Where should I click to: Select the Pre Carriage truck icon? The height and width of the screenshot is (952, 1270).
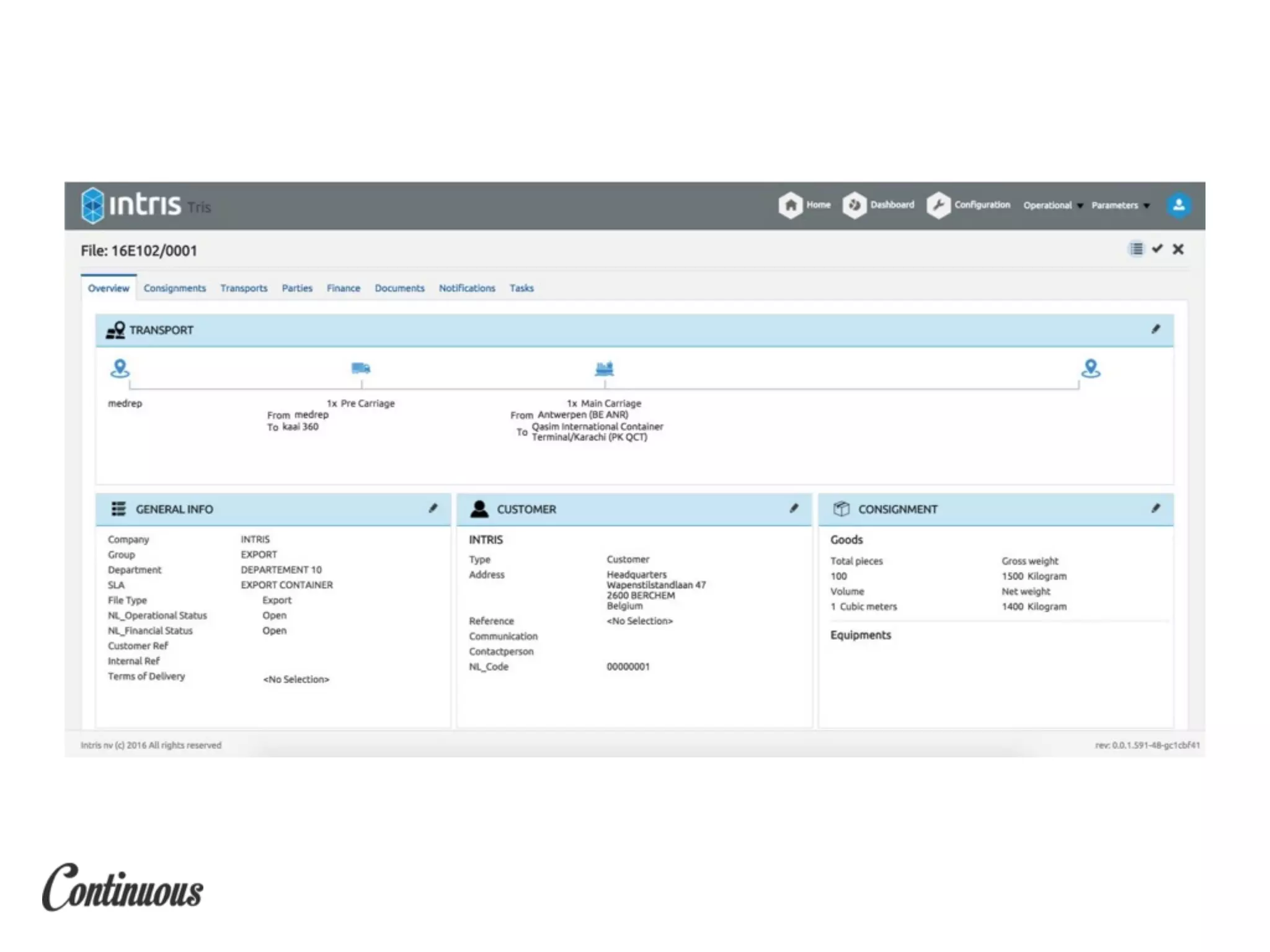point(361,369)
